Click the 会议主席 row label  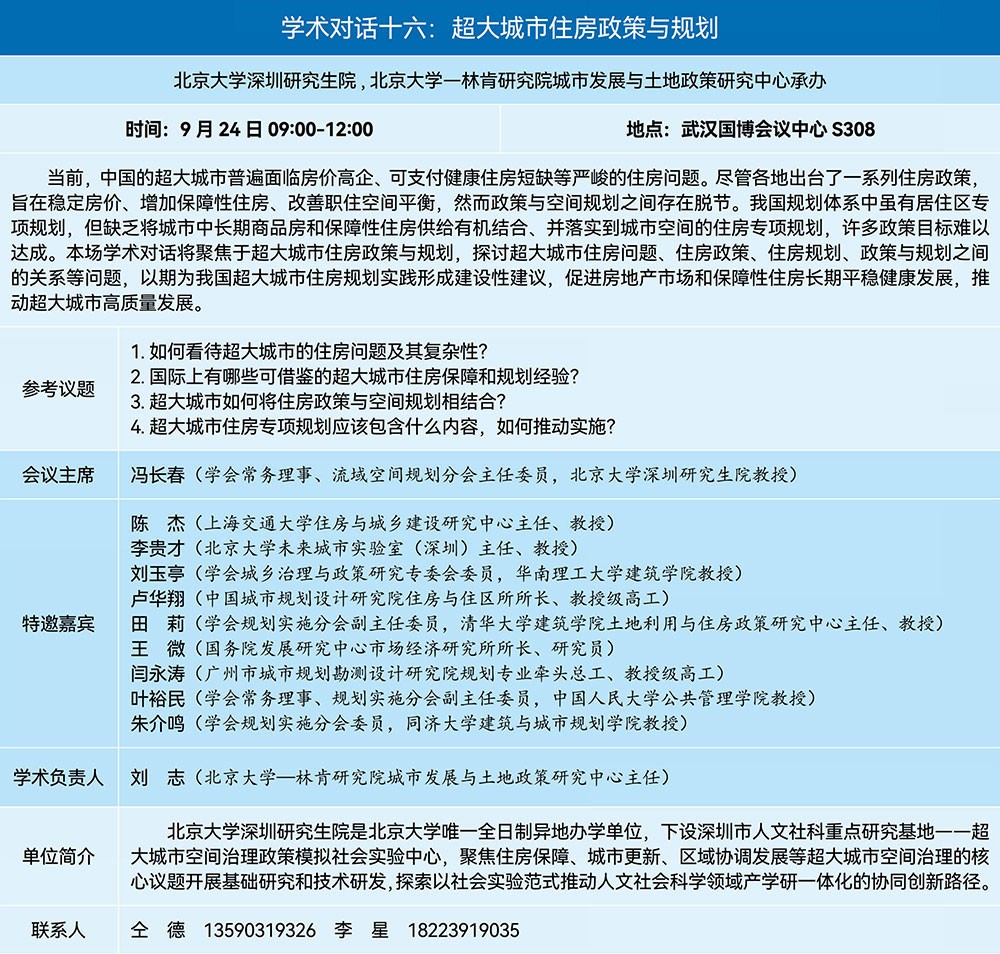coord(58,475)
